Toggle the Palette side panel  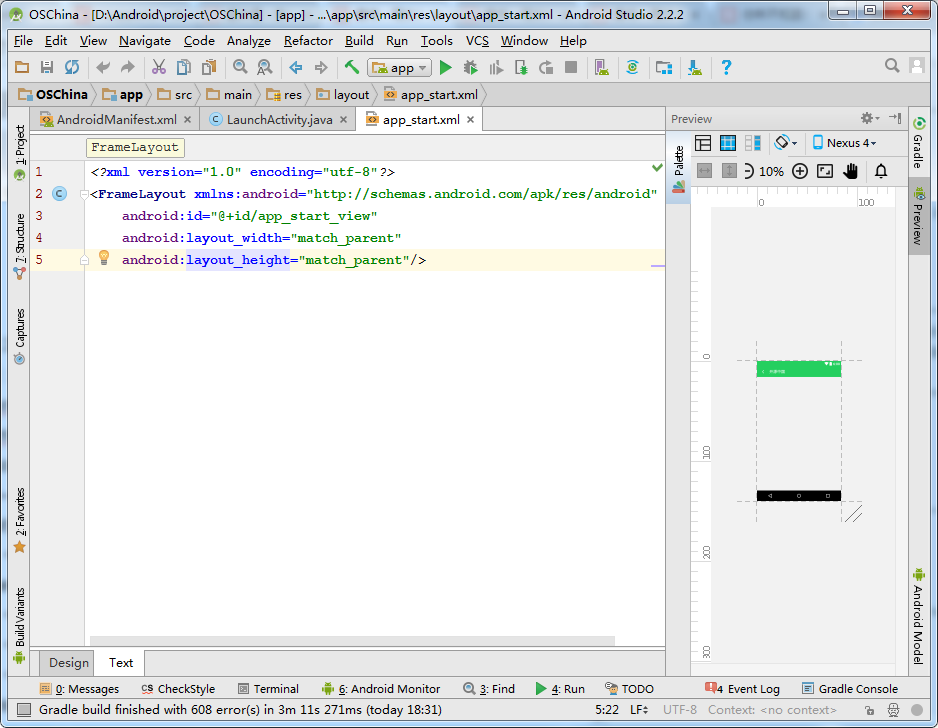point(679,170)
